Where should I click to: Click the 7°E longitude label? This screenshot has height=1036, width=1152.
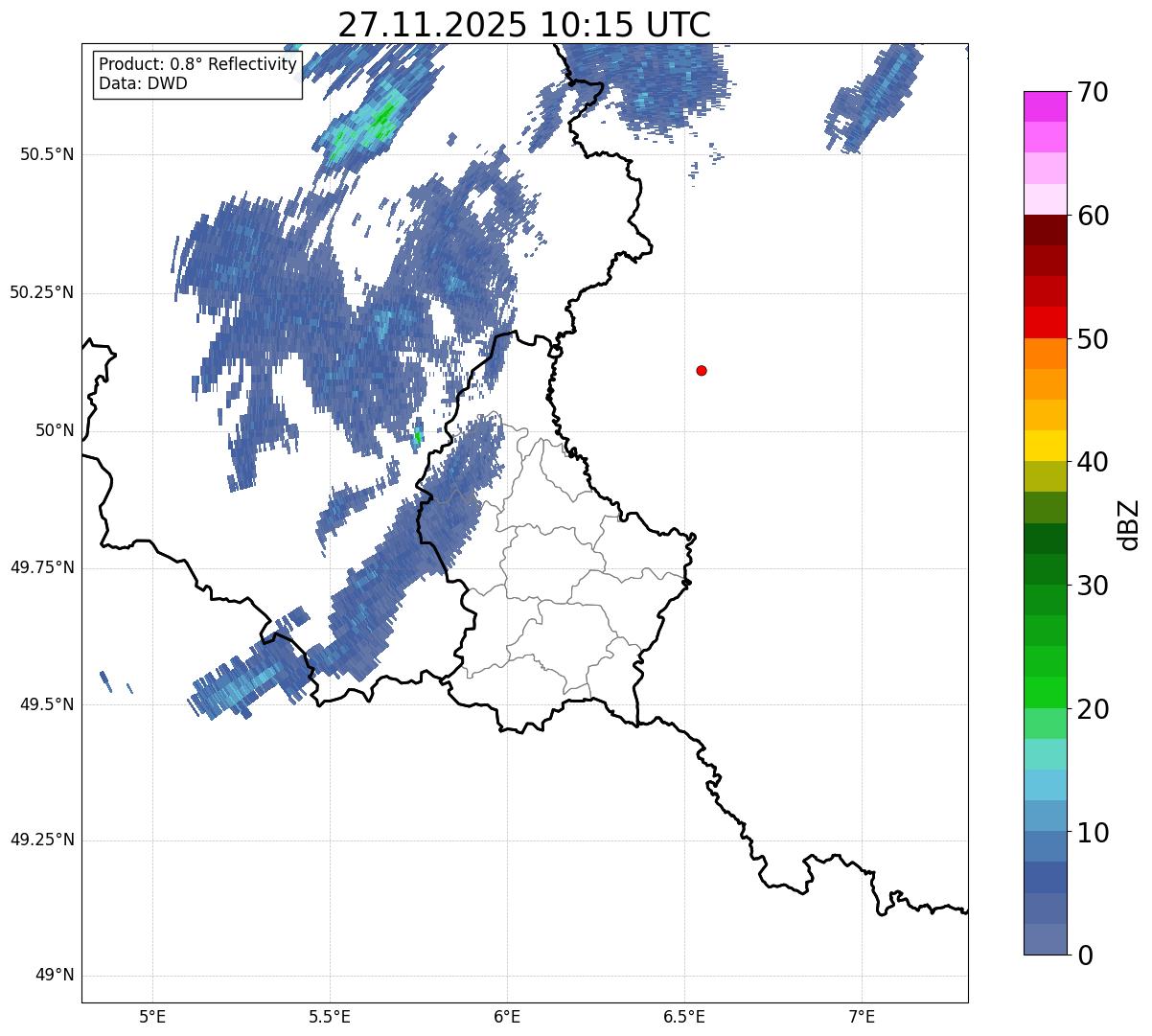click(x=862, y=1016)
